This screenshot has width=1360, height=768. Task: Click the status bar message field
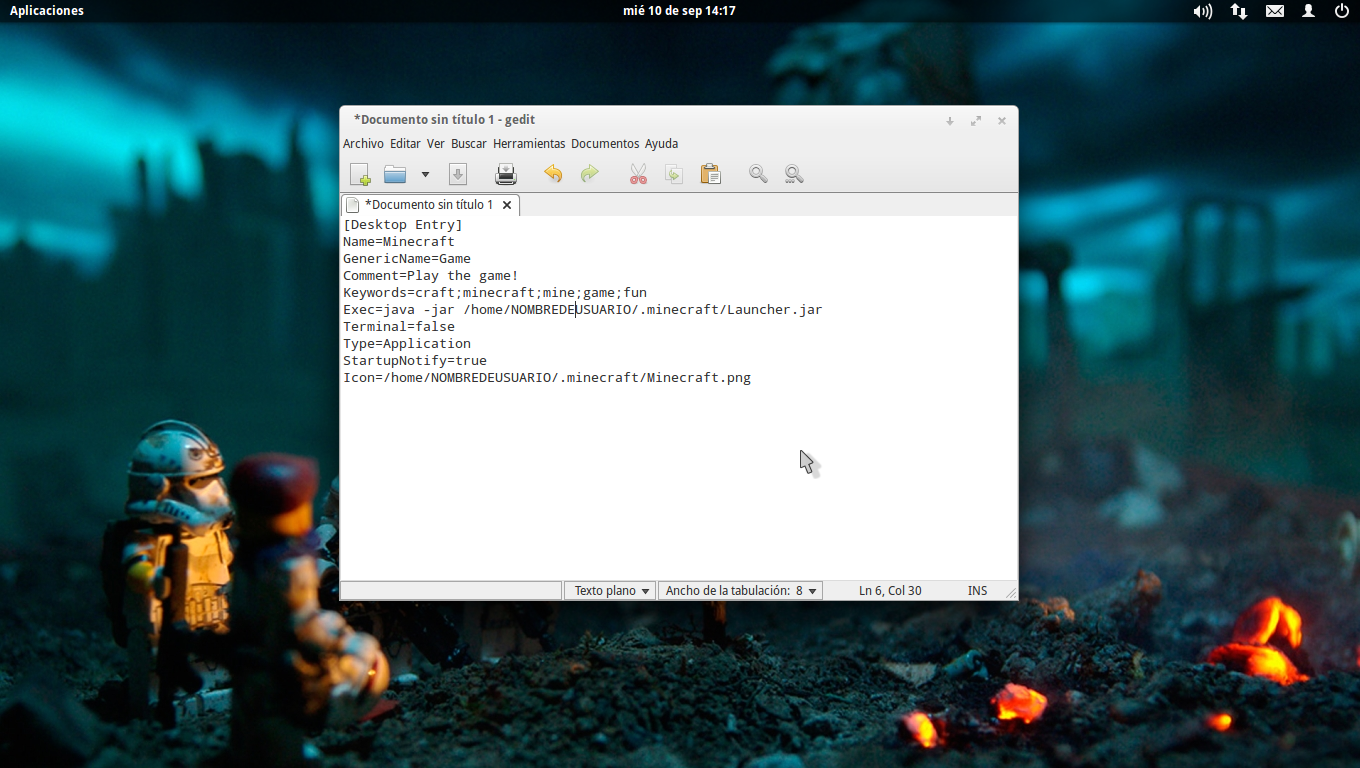[452, 591]
